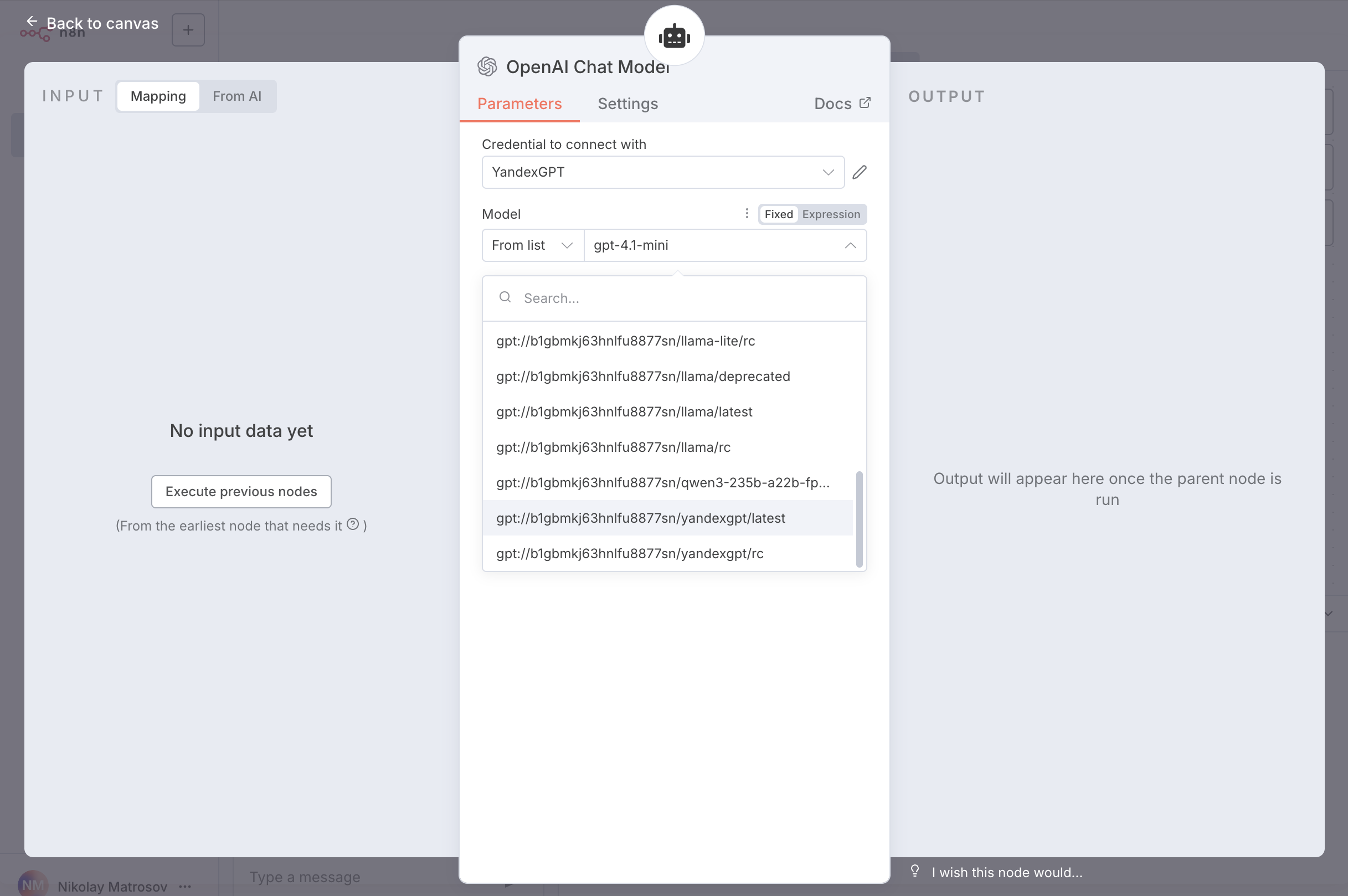The width and height of the screenshot is (1348, 896).
Task: Click the robot node icon at top
Action: [x=675, y=36]
